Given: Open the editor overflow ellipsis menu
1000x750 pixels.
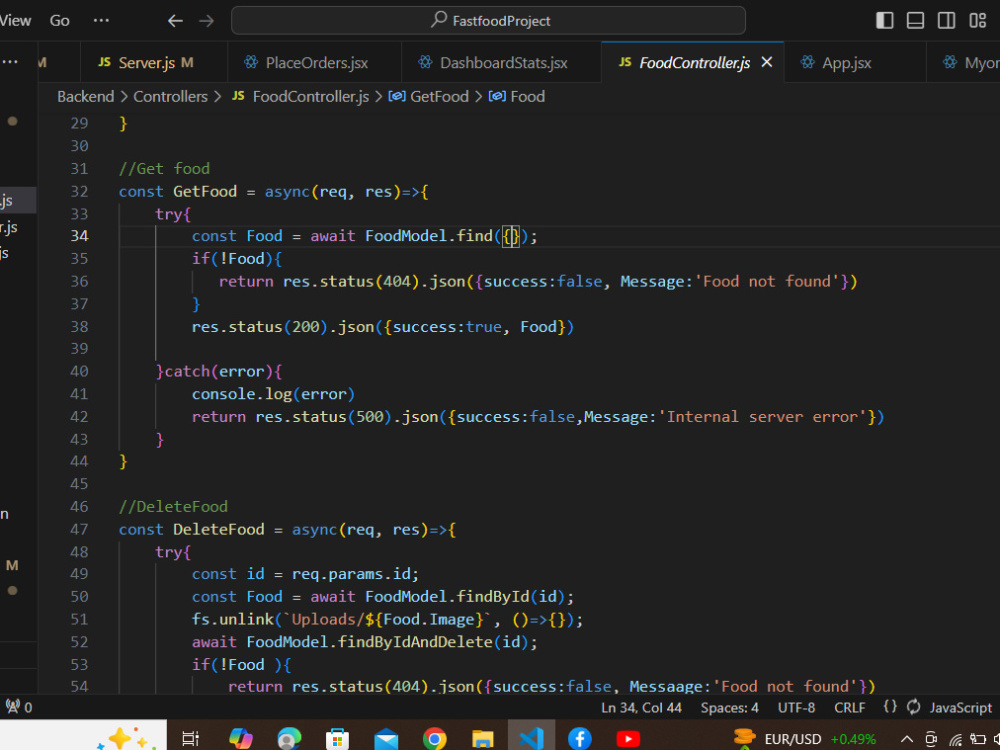Looking at the screenshot, I should click(x=10, y=62).
